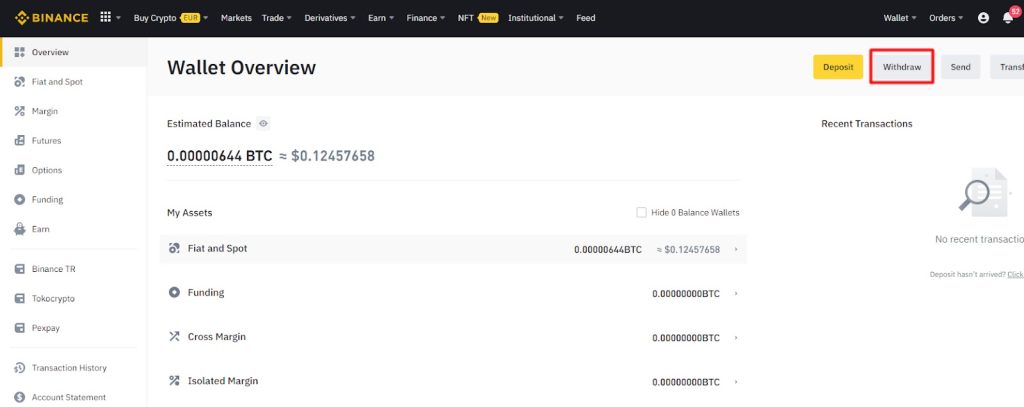This screenshot has height=407, width=1024.
Task: Open NFT New menu item
Action: 477,18
